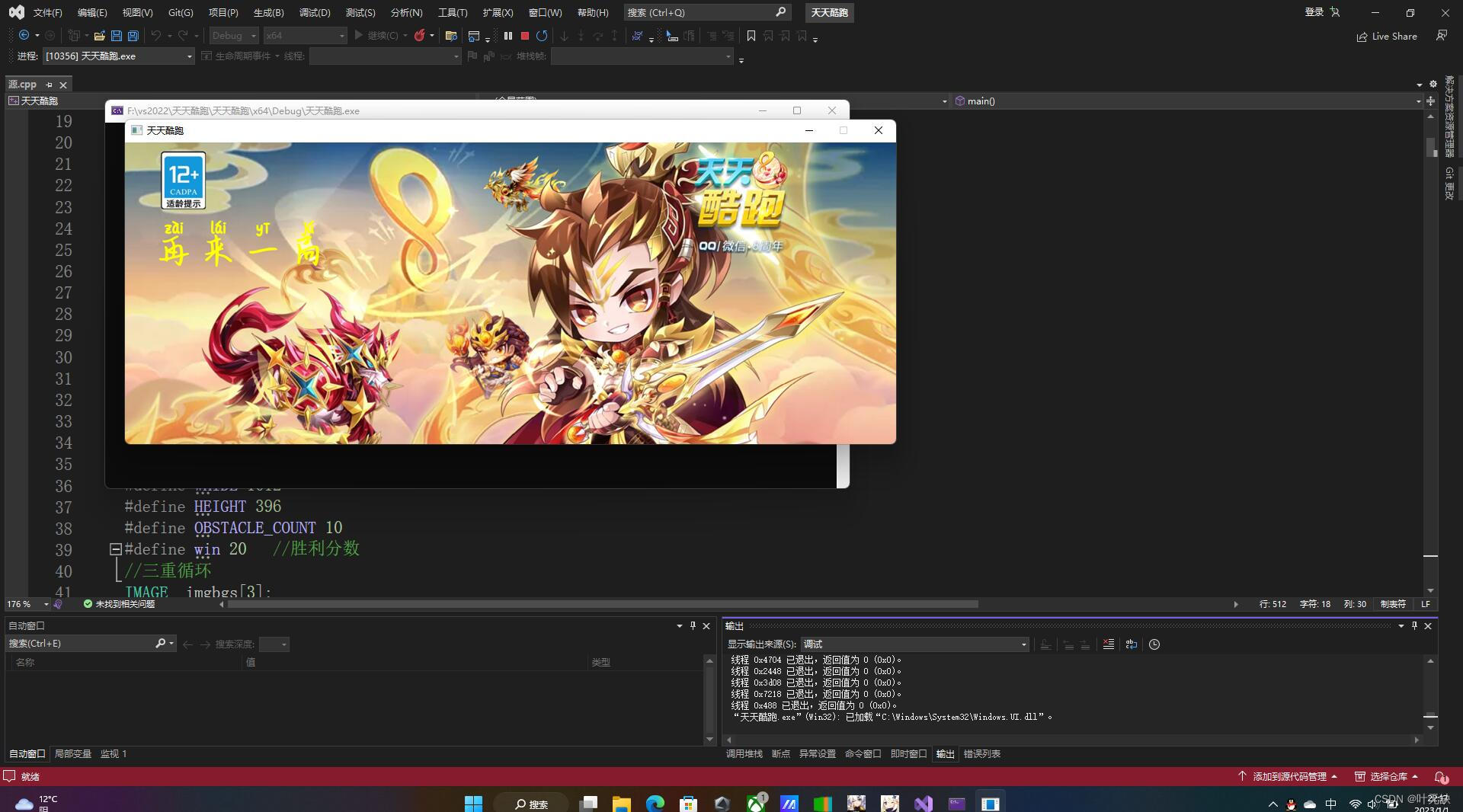The width and height of the screenshot is (1463, 812).
Task: Switch to the 断点 tab
Action: pos(781,754)
